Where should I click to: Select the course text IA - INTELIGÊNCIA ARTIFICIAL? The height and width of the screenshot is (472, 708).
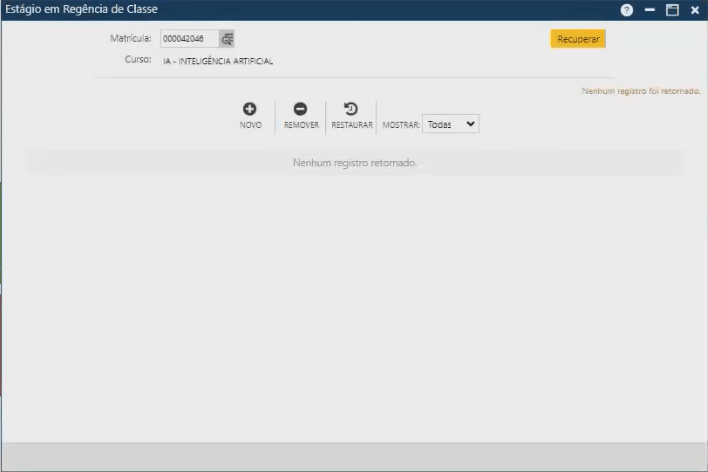tap(218, 61)
